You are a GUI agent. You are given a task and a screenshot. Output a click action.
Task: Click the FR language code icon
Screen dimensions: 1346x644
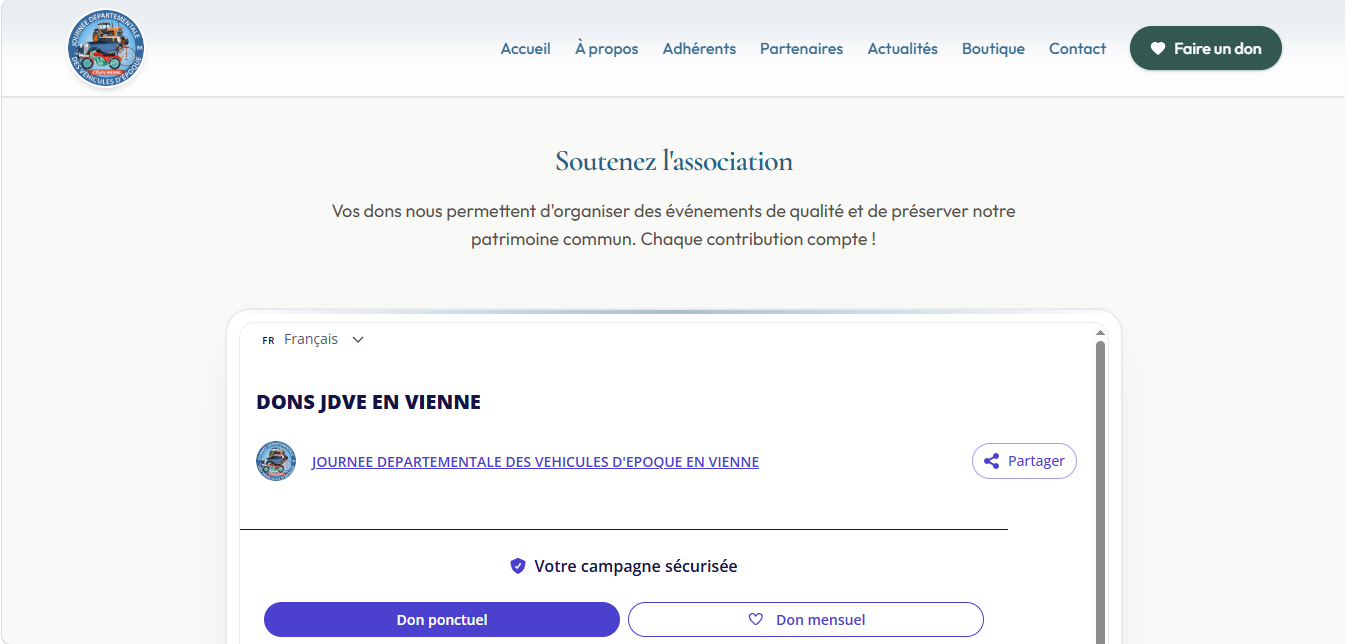pyautogui.click(x=268, y=340)
